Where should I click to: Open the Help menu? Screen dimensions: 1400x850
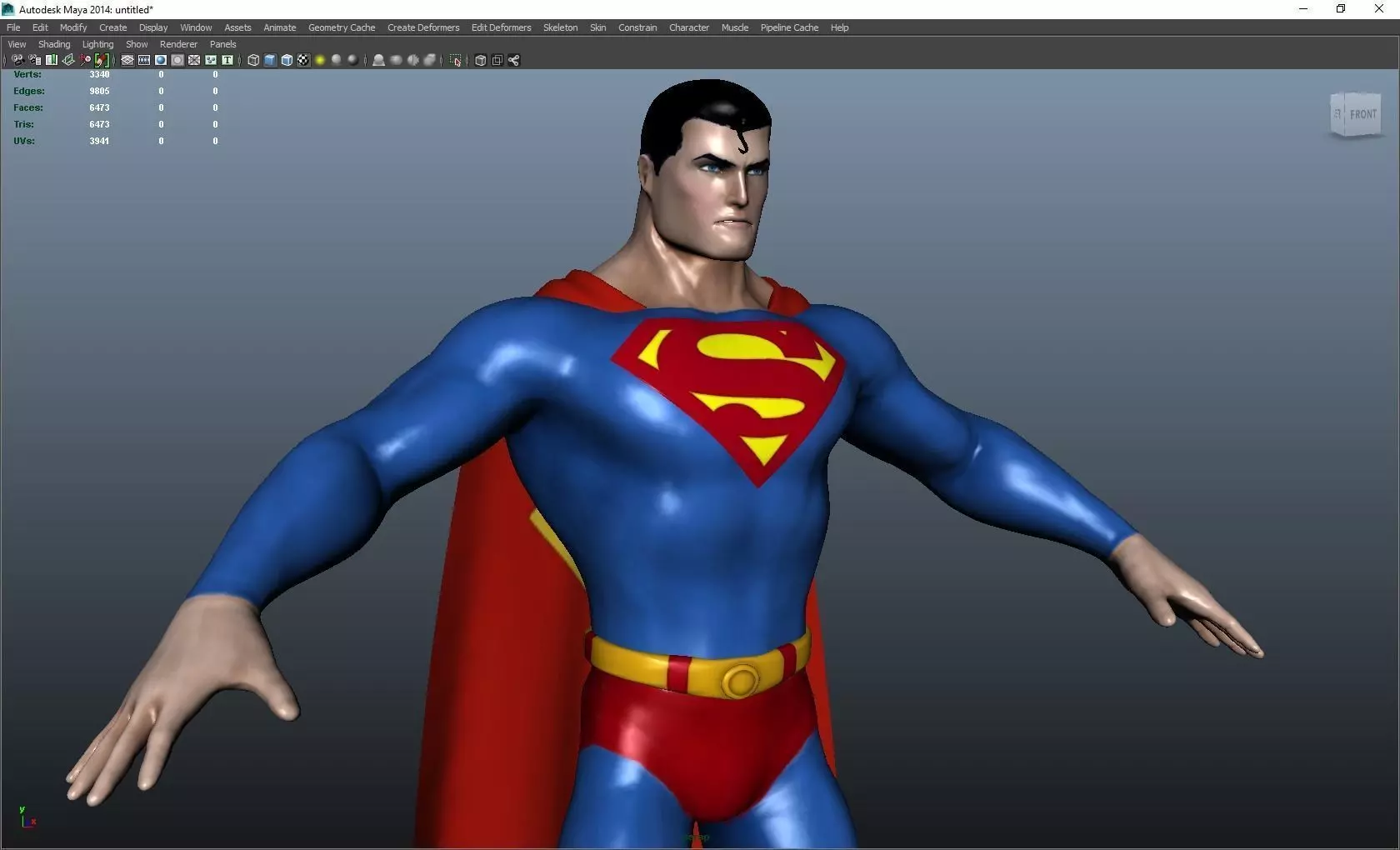[x=839, y=27]
